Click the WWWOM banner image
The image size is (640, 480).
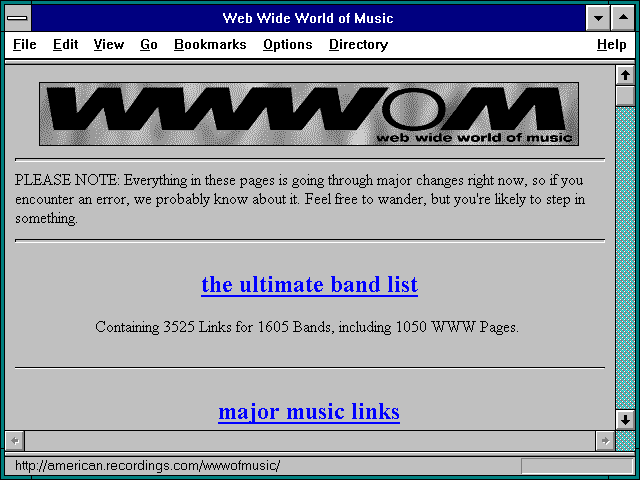[x=309, y=114]
